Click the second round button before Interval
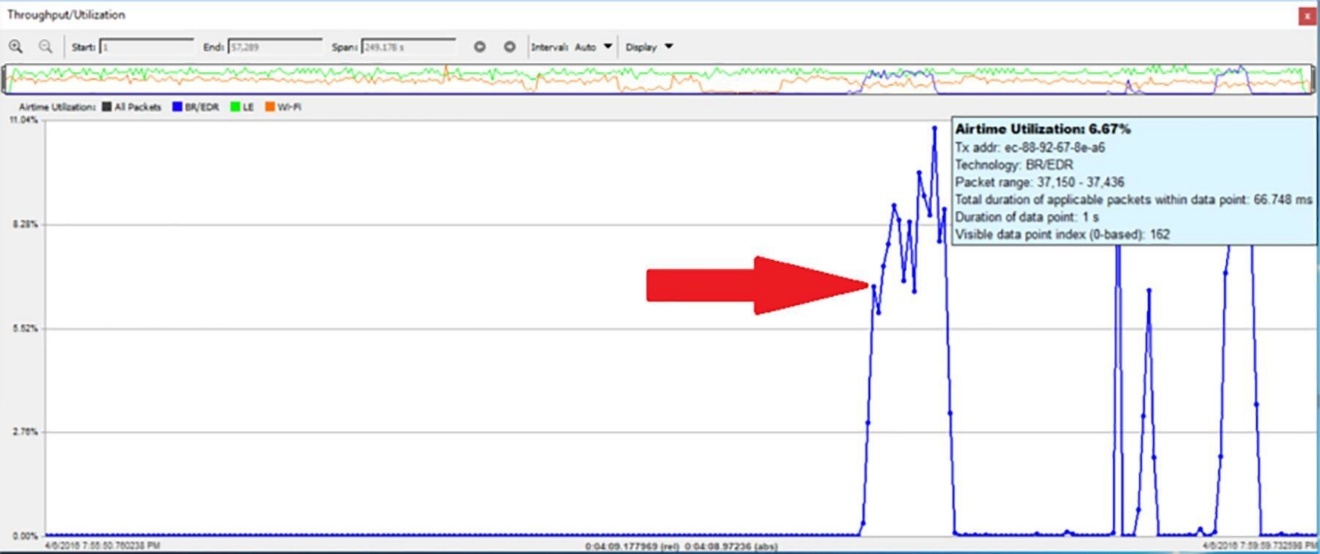The height and width of the screenshot is (554, 1320). click(x=510, y=46)
